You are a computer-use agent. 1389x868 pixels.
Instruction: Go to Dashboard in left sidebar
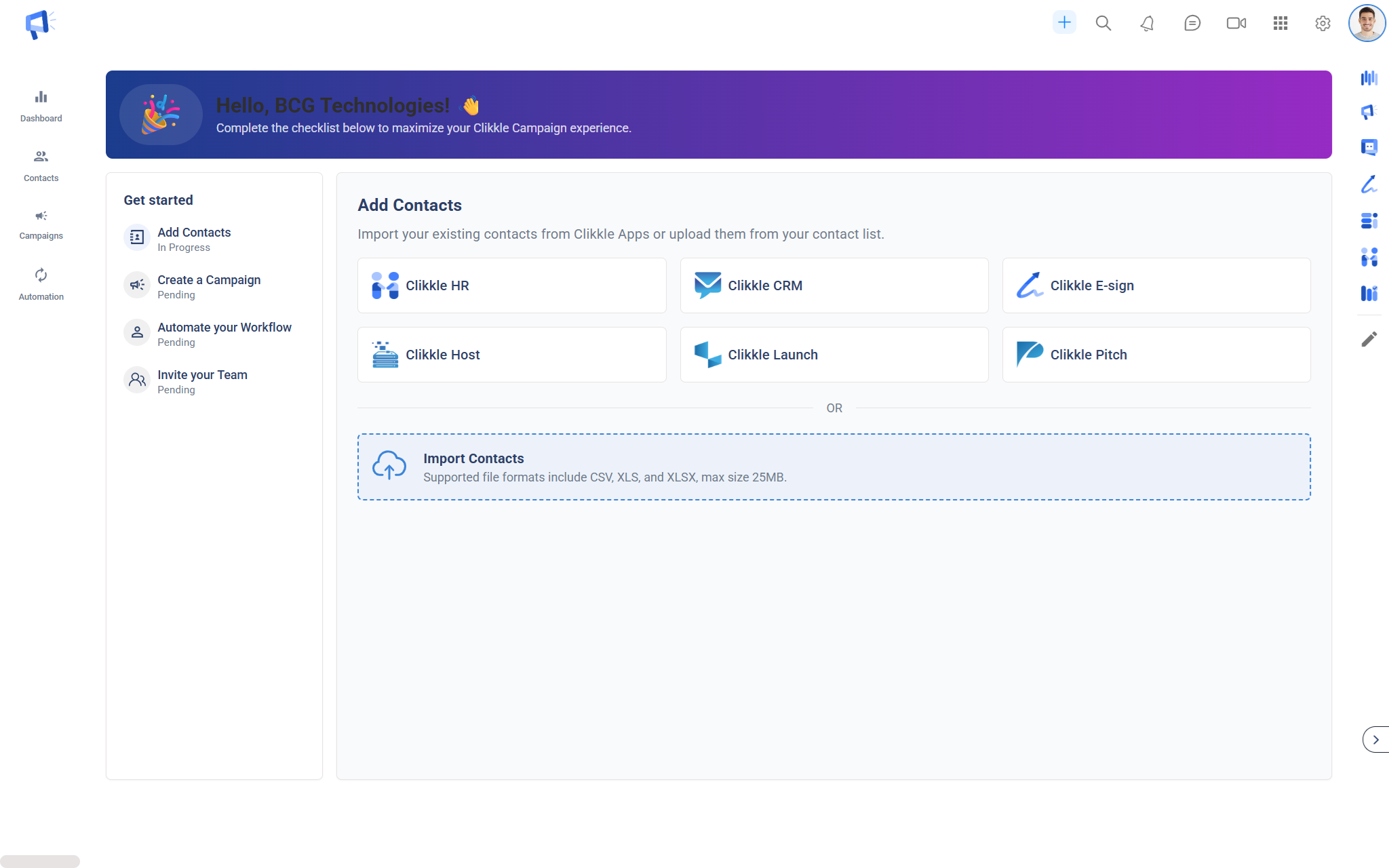(41, 106)
